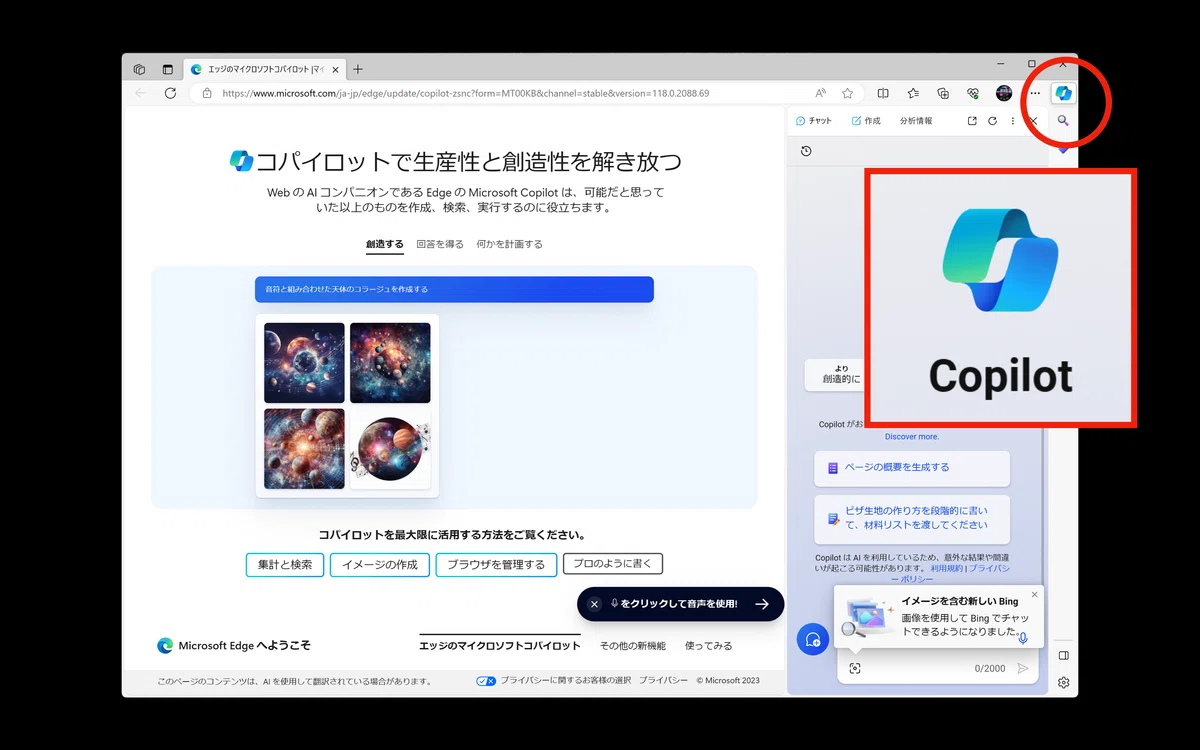The height and width of the screenshot is (750, 1200).
Task: Select the 回答を得る page tab
Action: click(x=440, y=244)
